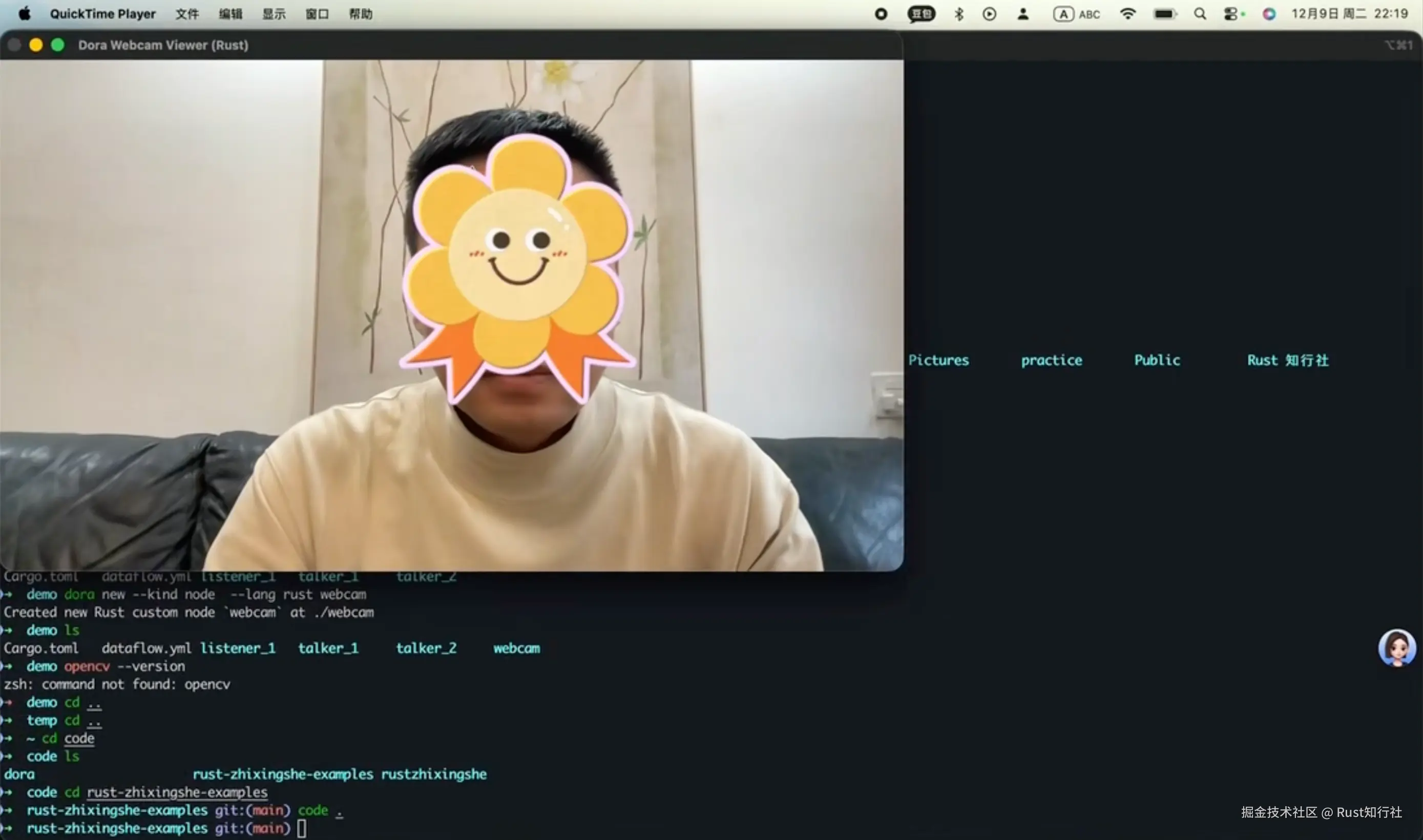The width and height of the screenshot is (1423, 840).
Task: Click the screen recording stop icon
Action: coord(881,14)
